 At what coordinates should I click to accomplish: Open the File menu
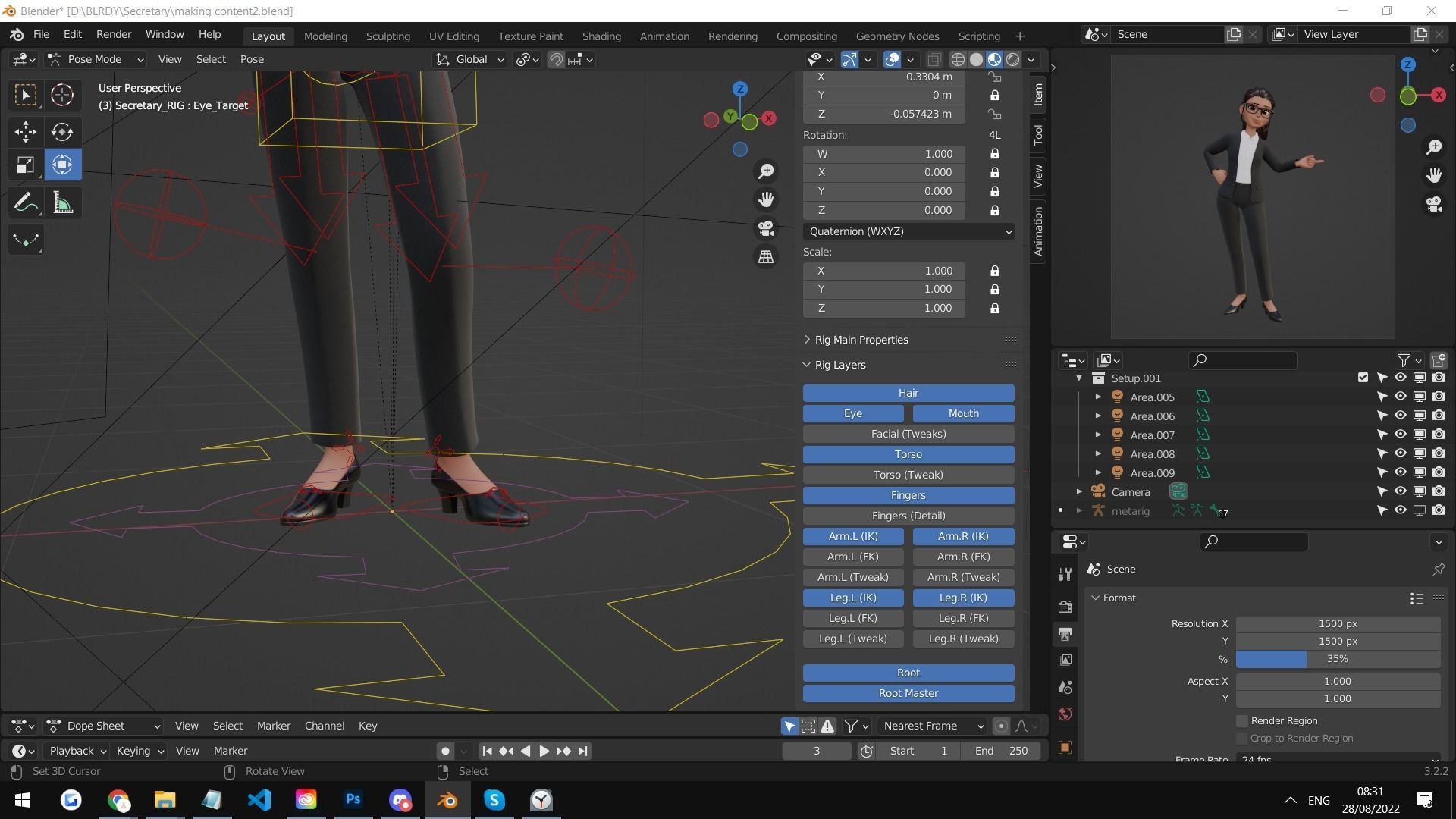(41, 35)
